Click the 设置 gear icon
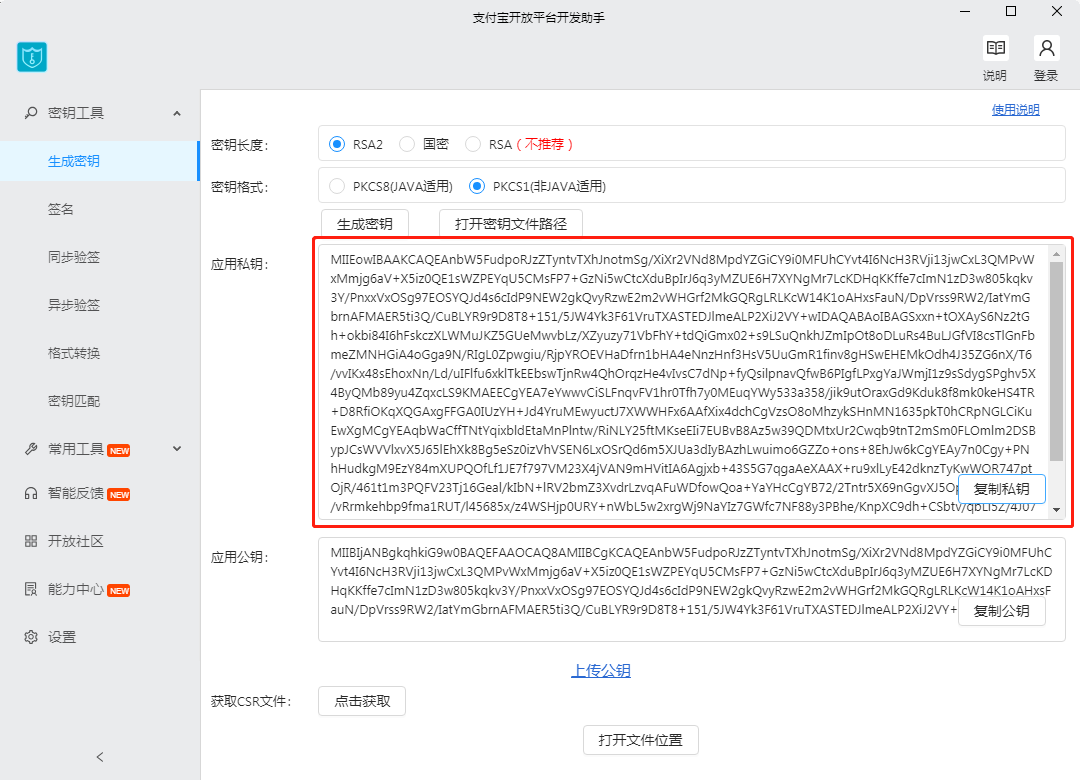Viewport: 1080px width, 780px height. 31,637
